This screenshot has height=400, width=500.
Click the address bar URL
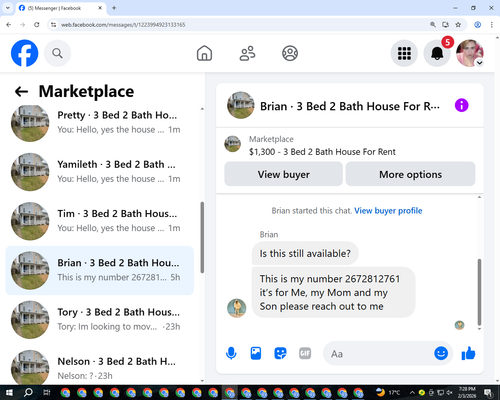(x=123, y=25)
